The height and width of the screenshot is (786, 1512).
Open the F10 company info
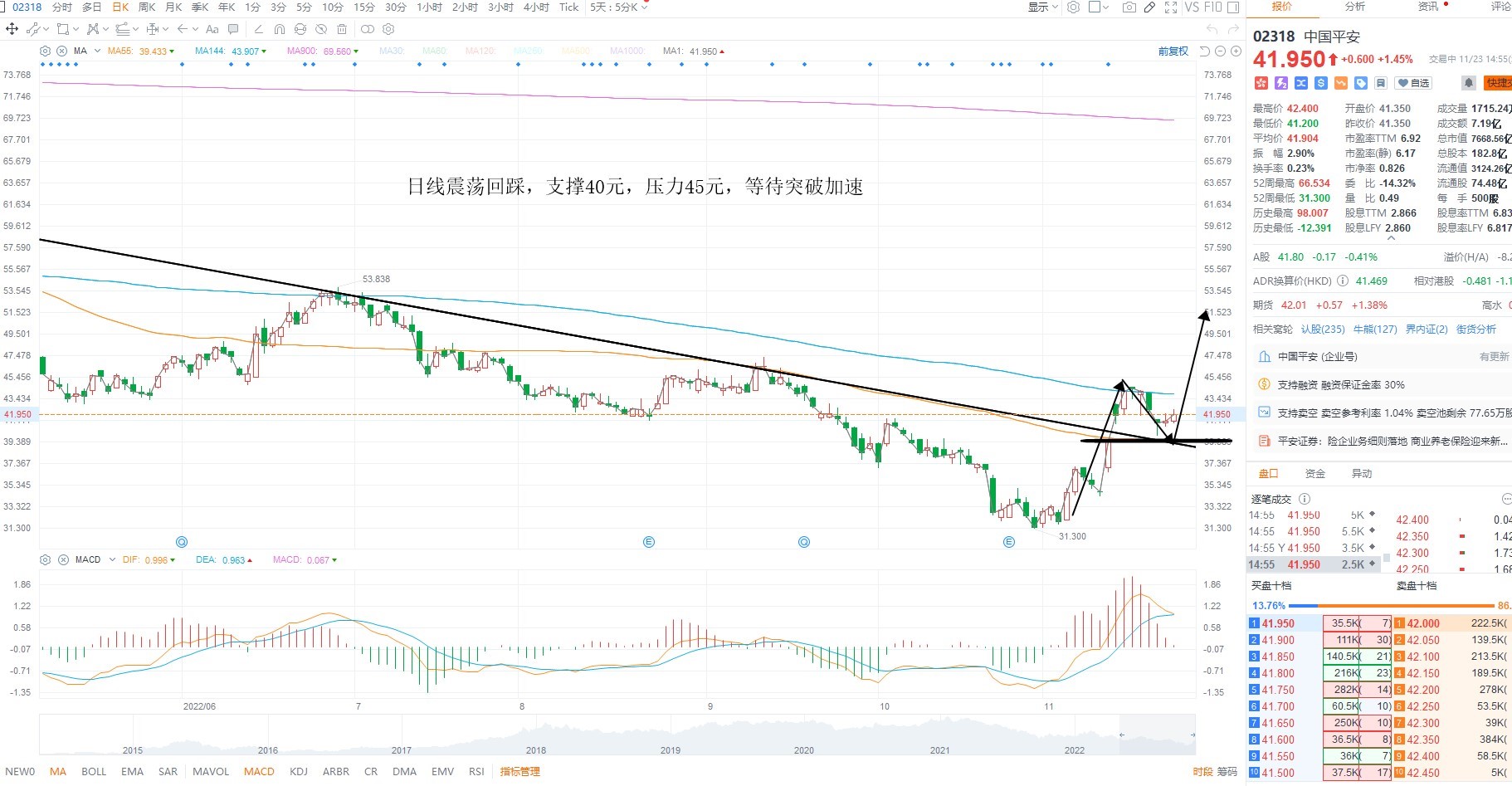(1212, 7)
